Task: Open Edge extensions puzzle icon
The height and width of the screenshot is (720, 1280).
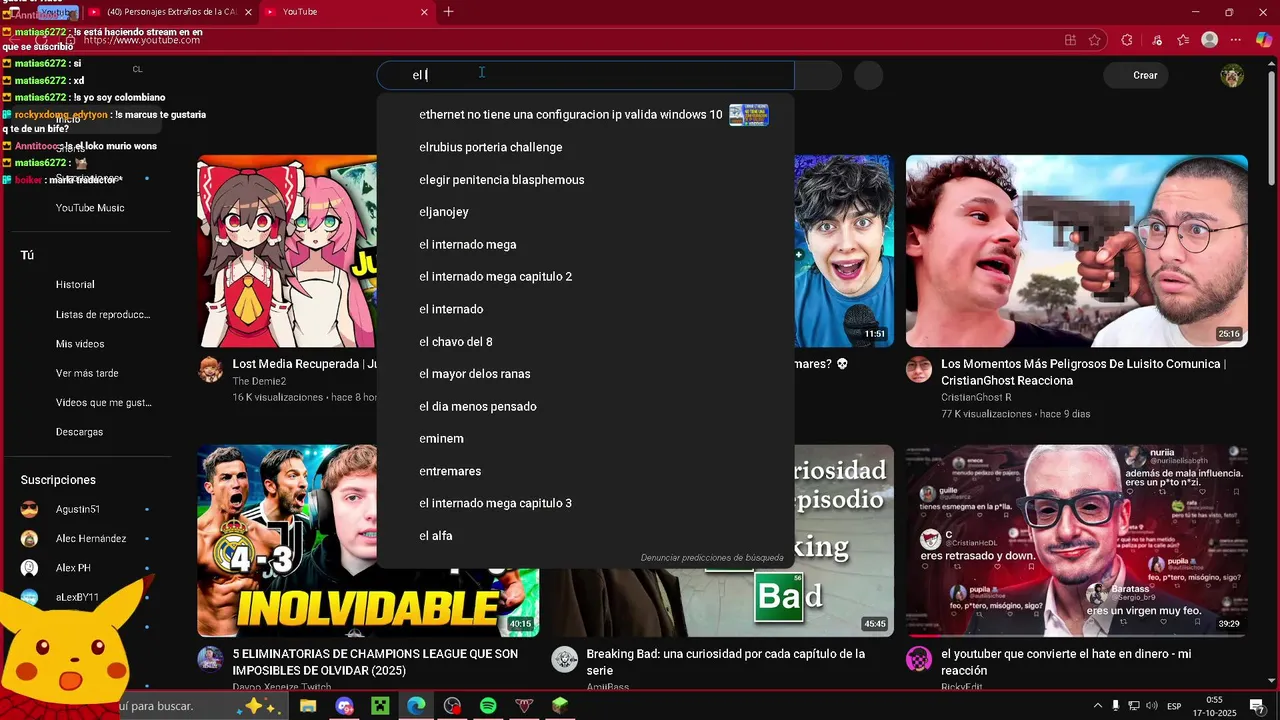Action: coord(1127,40)
